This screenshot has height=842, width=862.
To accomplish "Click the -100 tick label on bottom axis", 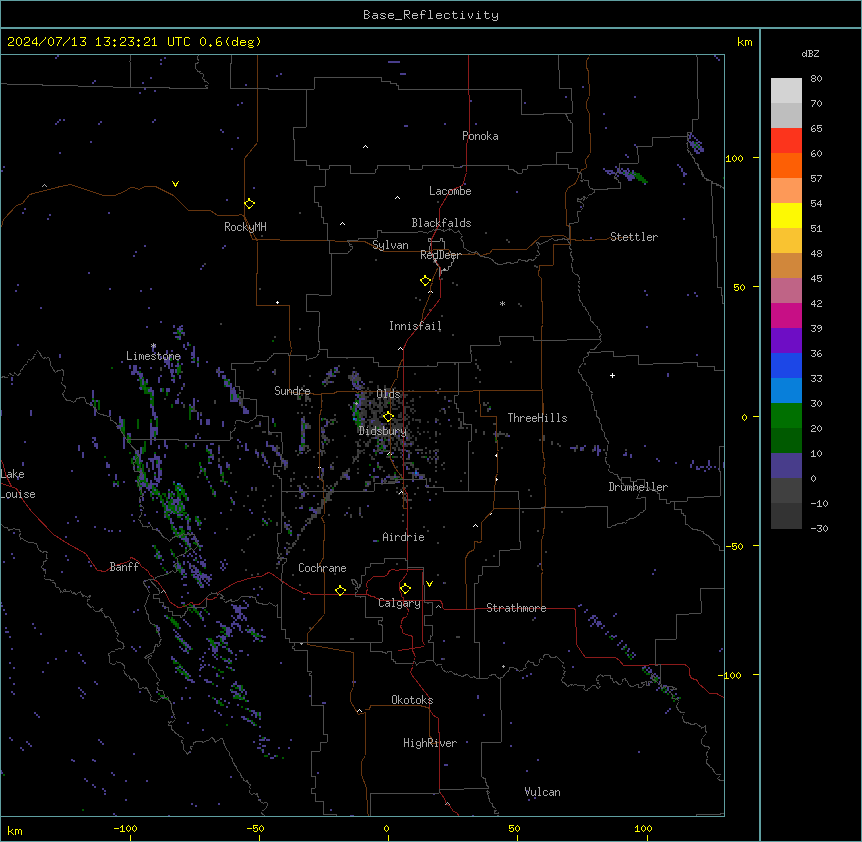I will (x=126, y=828).
